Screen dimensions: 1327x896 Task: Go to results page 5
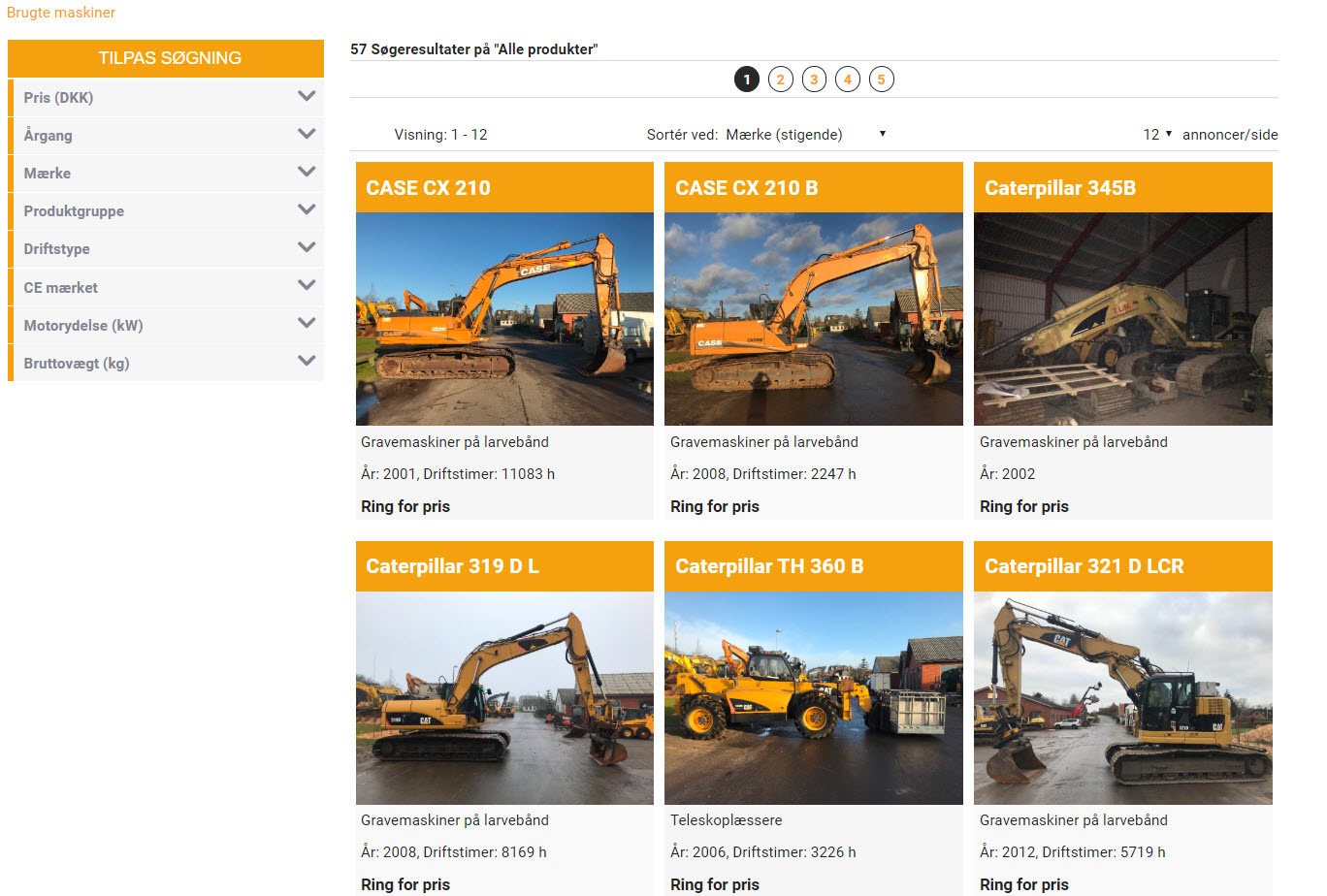click(881, 80)
